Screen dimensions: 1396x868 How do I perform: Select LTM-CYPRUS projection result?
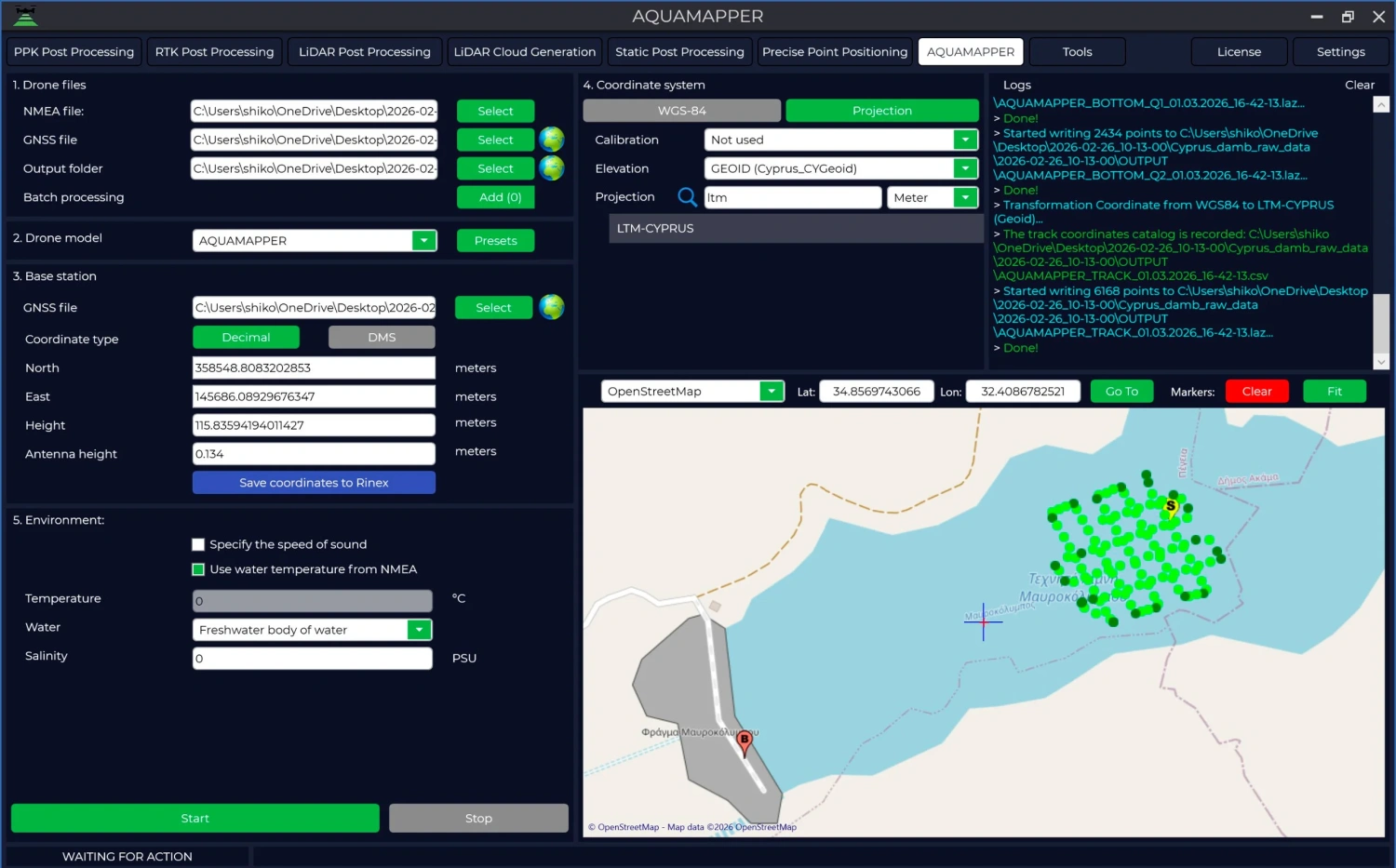tap(796, 228)
